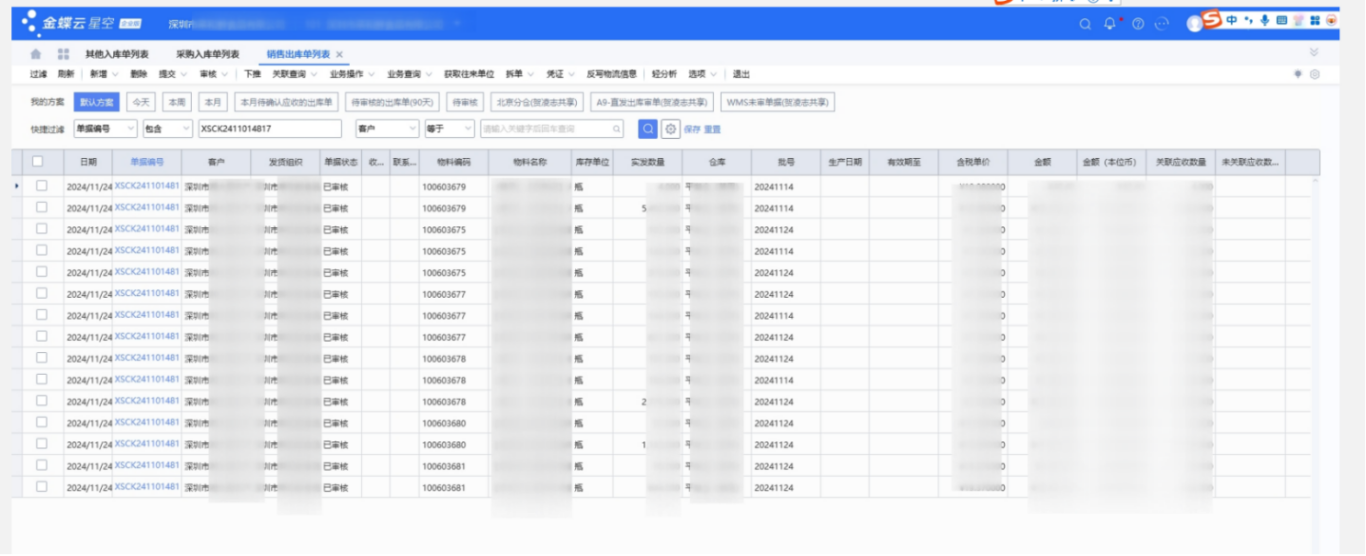Select the 本周 scheme button
1366x556 pixels.
click(176, 102)
